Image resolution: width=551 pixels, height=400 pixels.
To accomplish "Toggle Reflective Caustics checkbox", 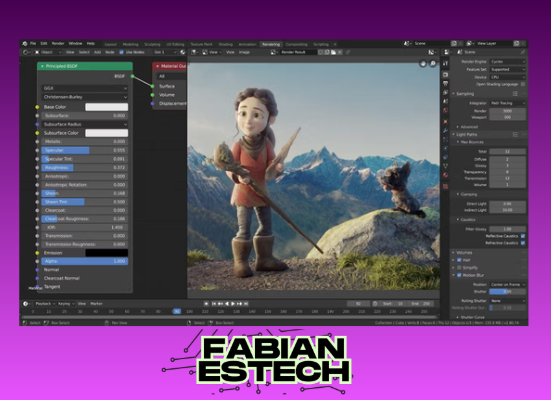I will pyautogui.click(x=523, y=236).
